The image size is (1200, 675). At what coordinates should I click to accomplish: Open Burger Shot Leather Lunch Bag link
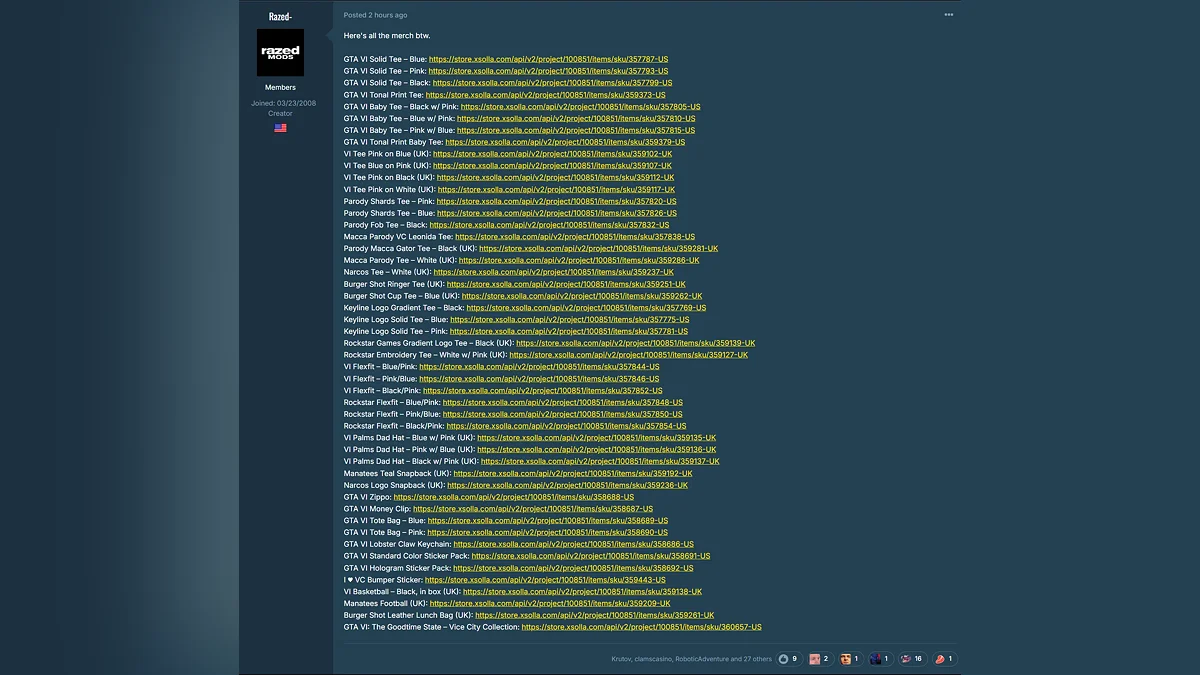[x=595, y=615]
